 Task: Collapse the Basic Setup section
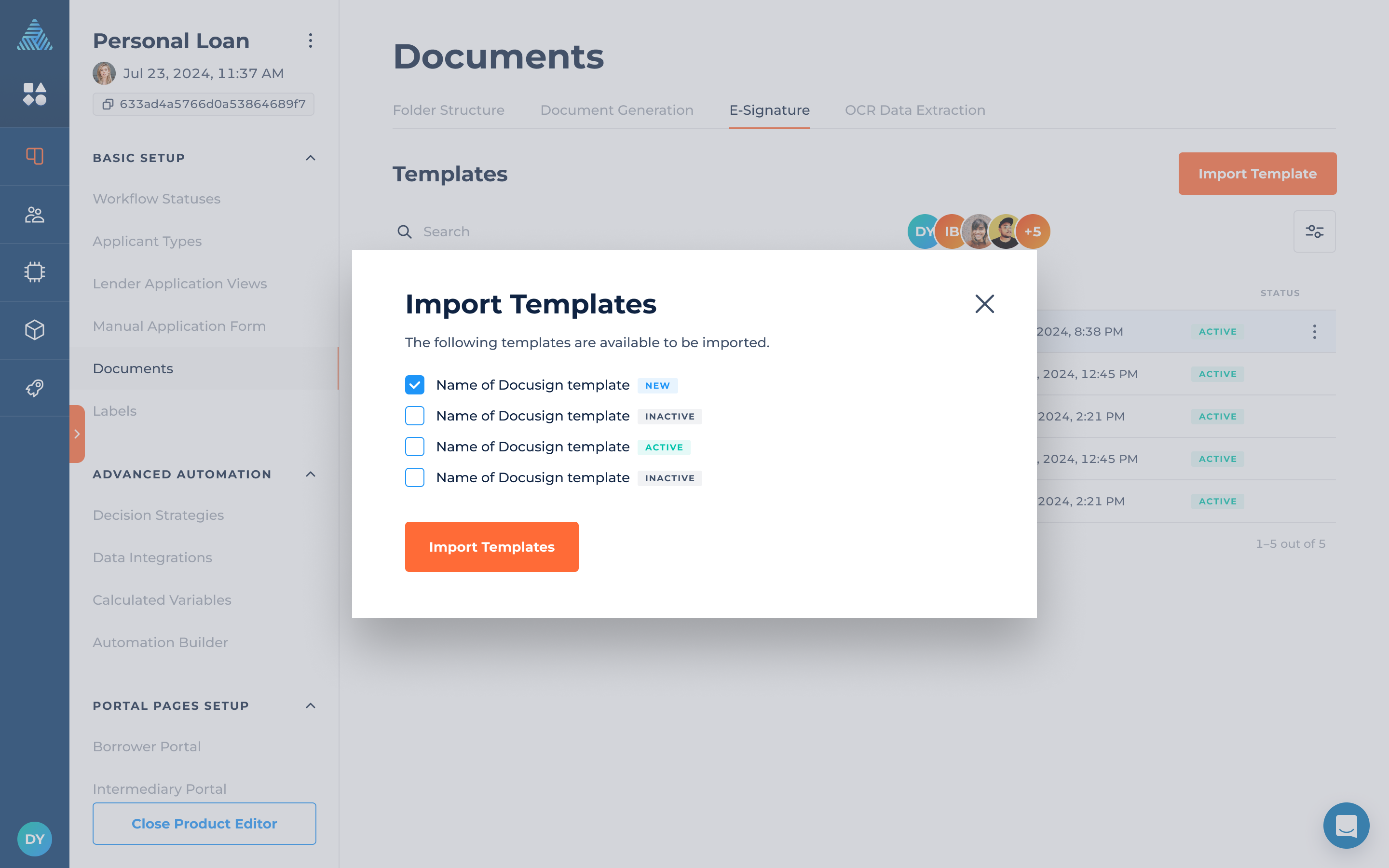310,158
